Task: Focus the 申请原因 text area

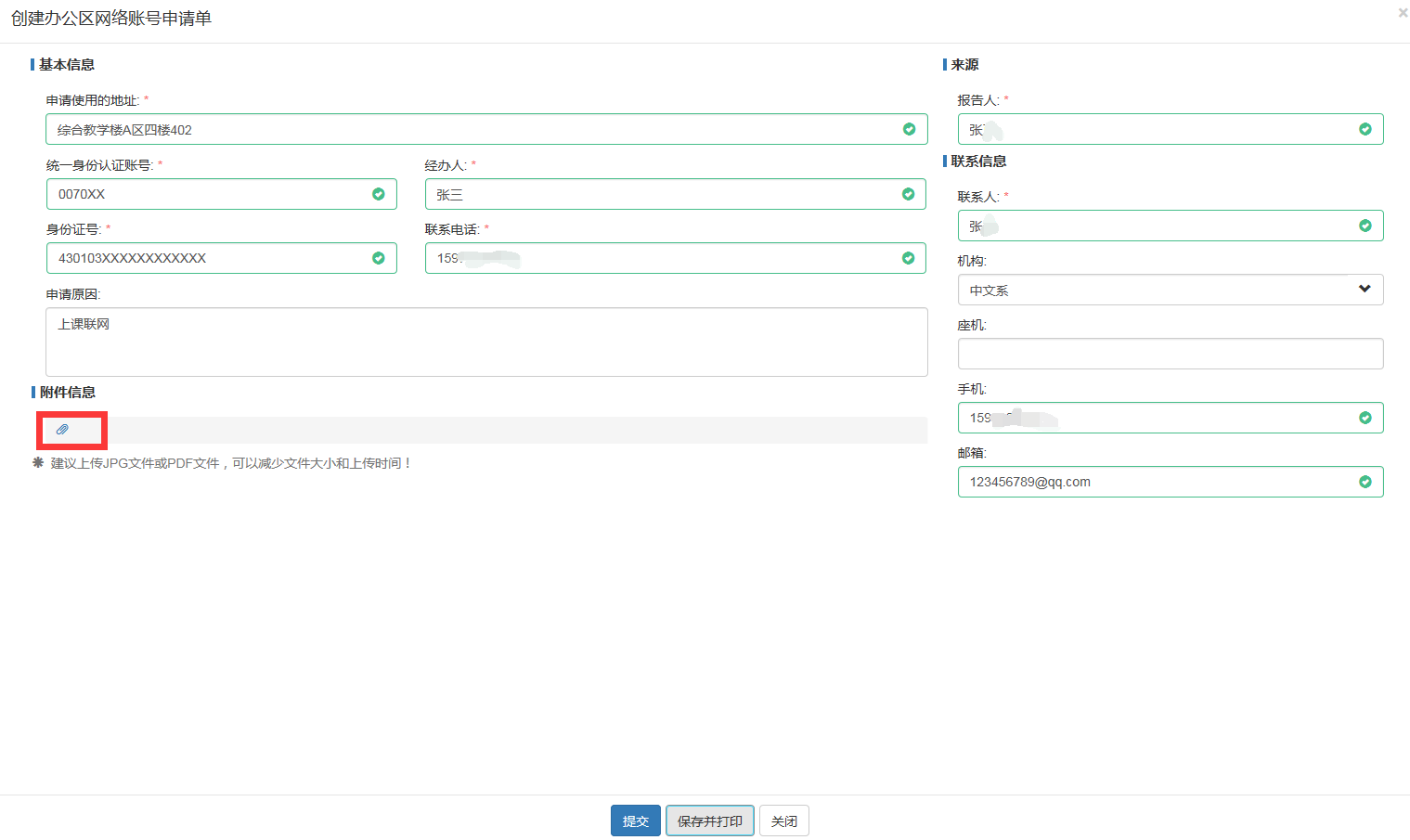Action: click(486, 342)
